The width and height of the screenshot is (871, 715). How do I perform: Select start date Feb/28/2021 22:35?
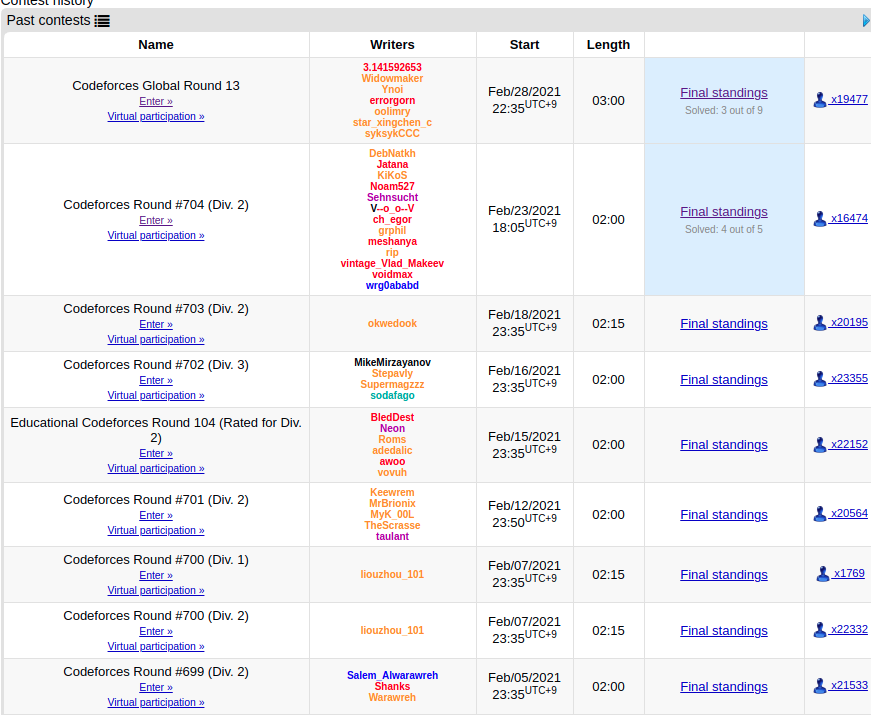tap(524, 100)
